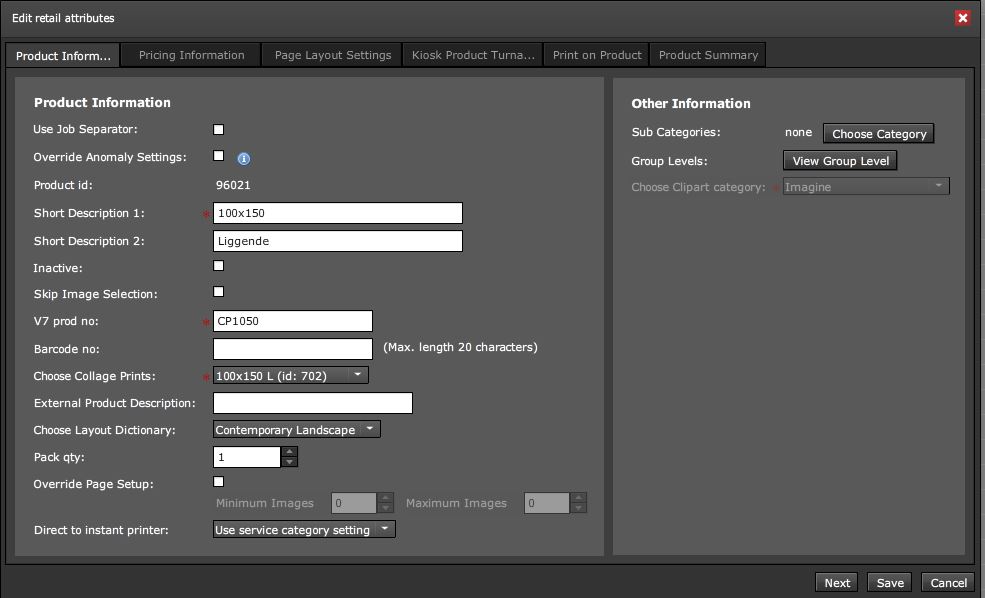Expand the Choose Layout Dictionary dropdown
This screenshot has width=985, height=598.
pyautogui.click(x=297, y=430)
